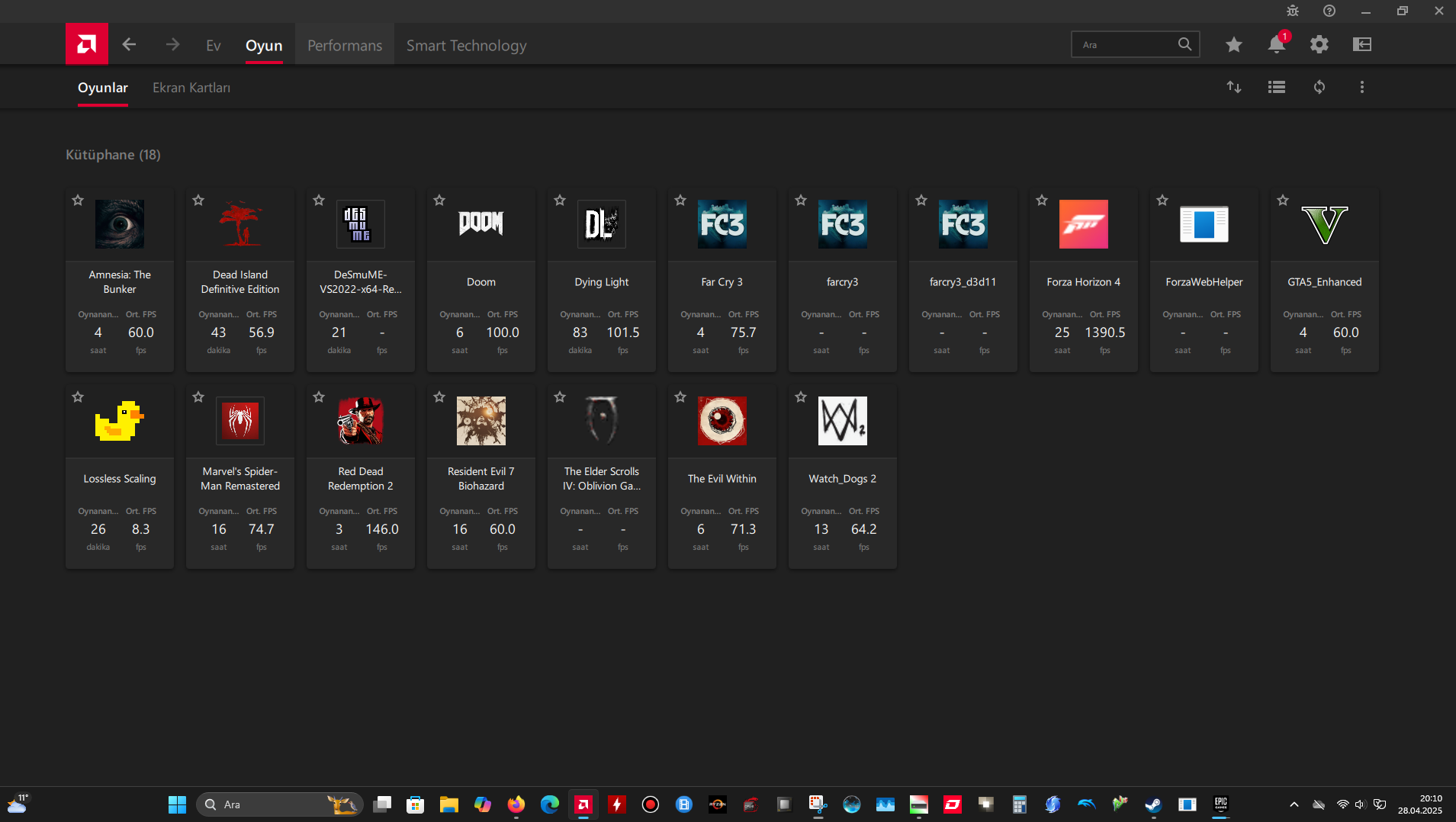This screenshot has height=822, width=1456.
Task: Select the Oyunlar sub-tab
Action: 103,88
